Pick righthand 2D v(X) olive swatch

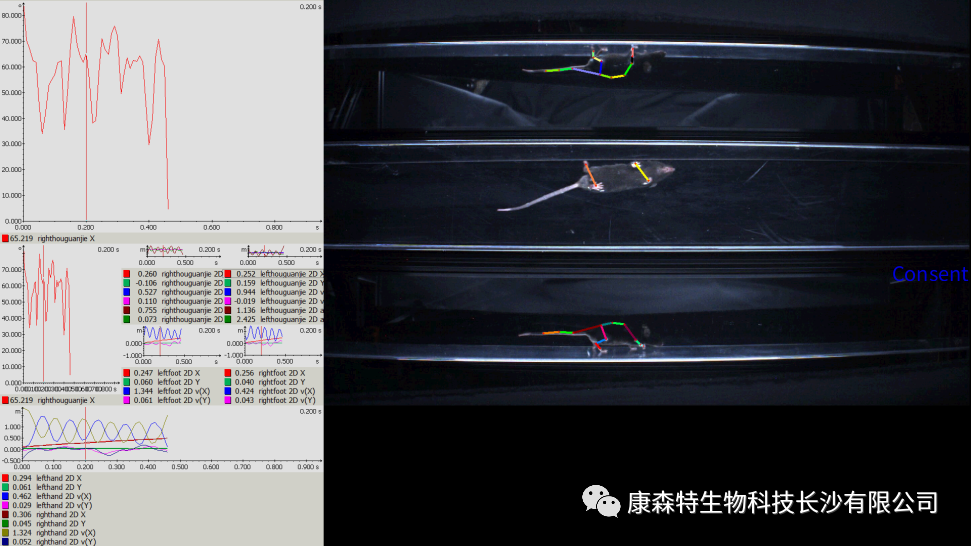(5, 531)
